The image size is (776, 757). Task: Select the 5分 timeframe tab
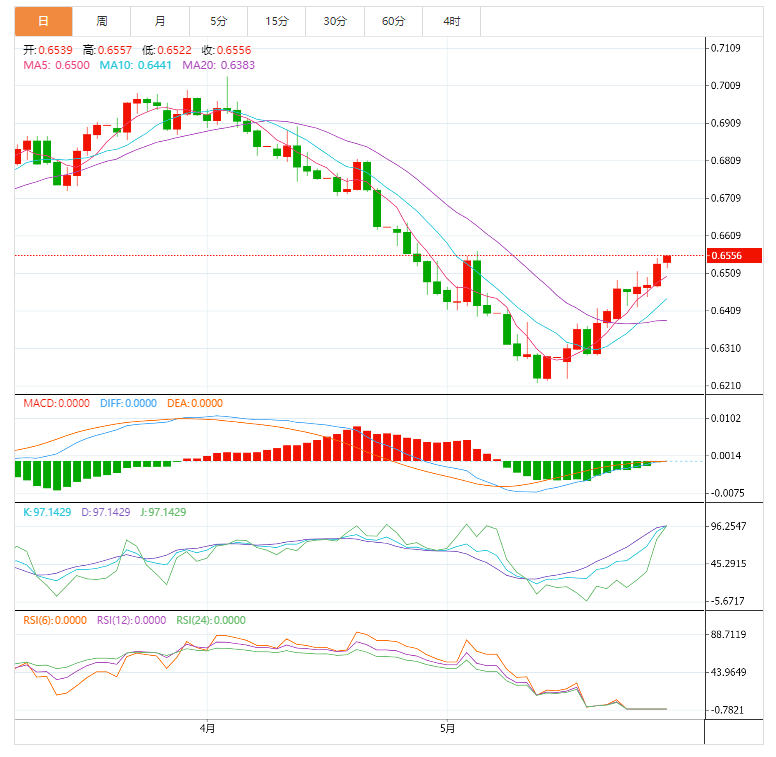[218, 21]
